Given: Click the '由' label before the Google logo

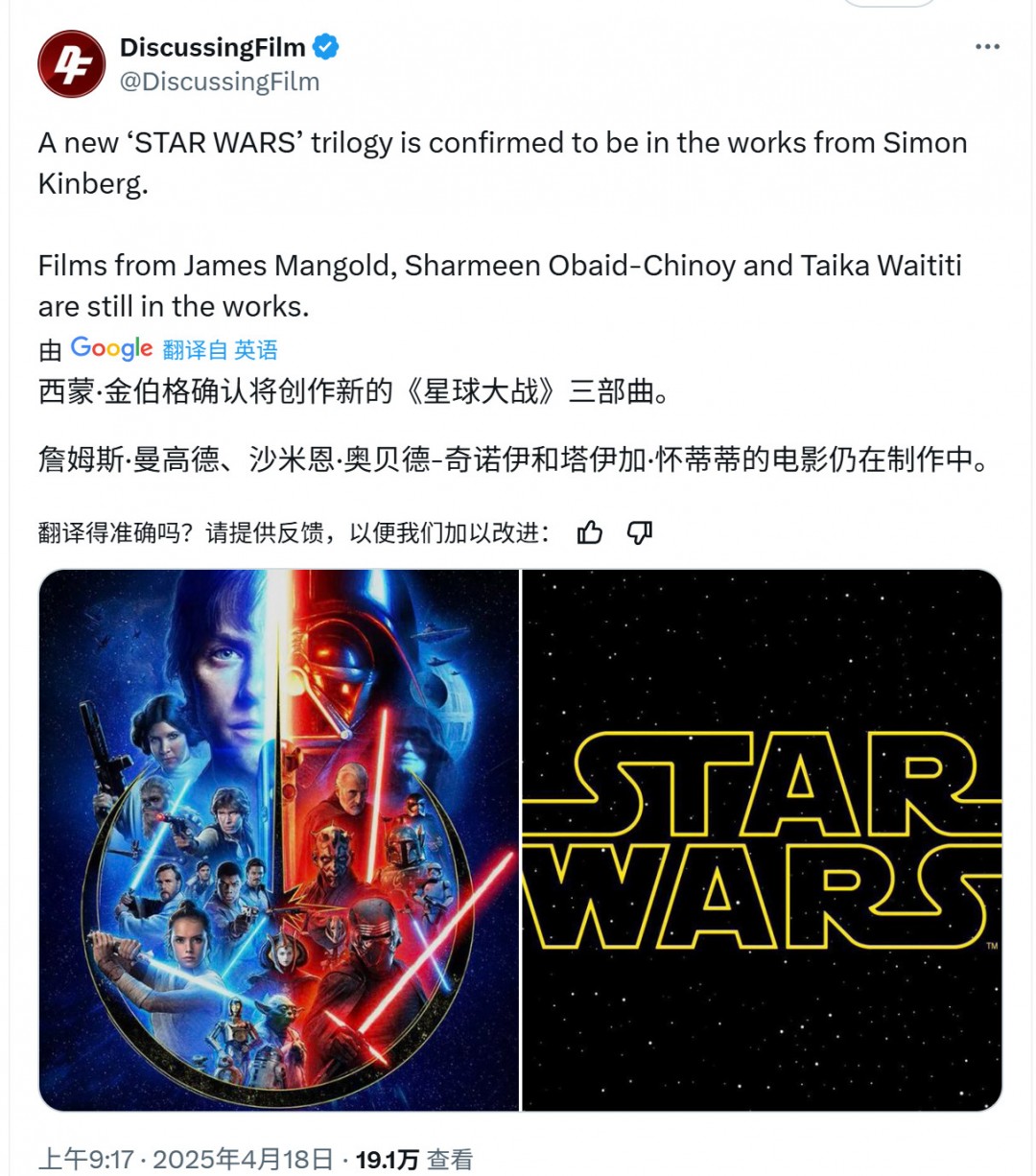Looking at the screenshot, I should pyautogui.click(x=50, y=351).
